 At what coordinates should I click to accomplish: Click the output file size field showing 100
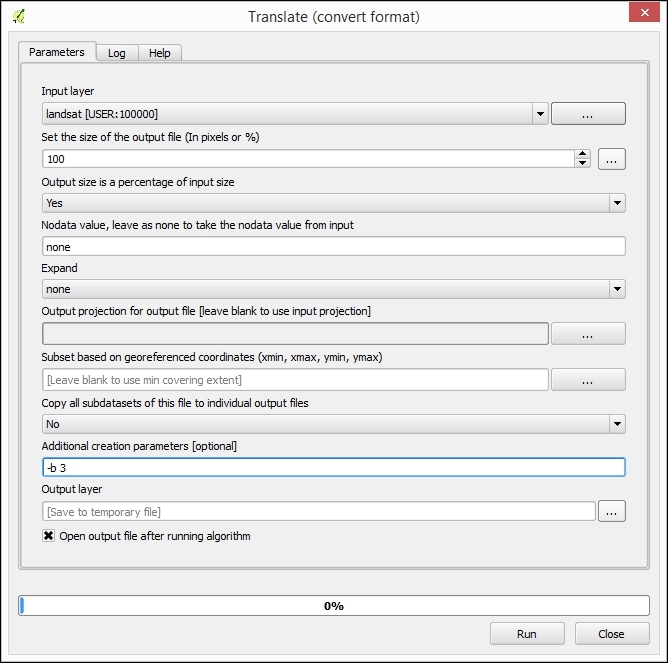tap(308, 159)
